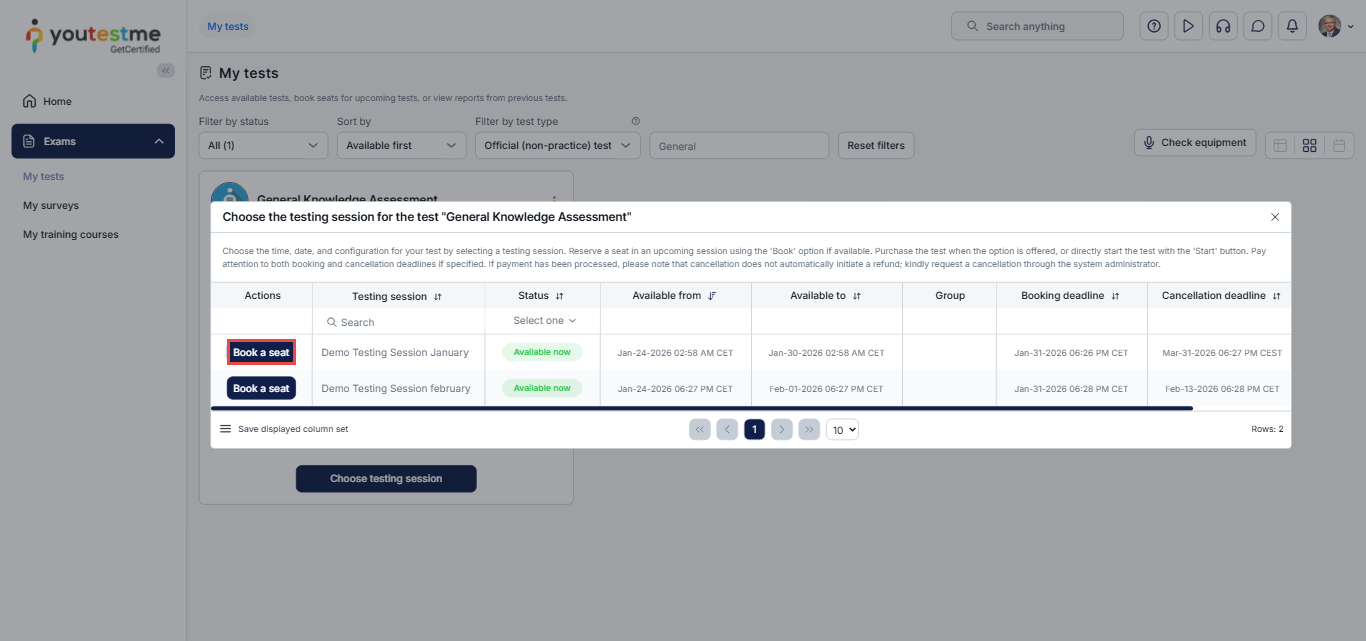Open rows per page dropdown showing 10
The image size is (1366, 641).
[842, 430]
